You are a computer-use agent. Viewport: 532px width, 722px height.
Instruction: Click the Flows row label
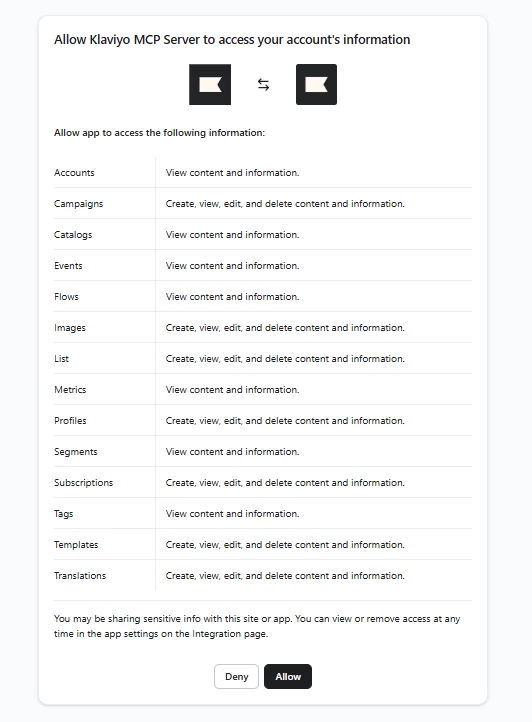pyautogui.click(x=66, y=297)
